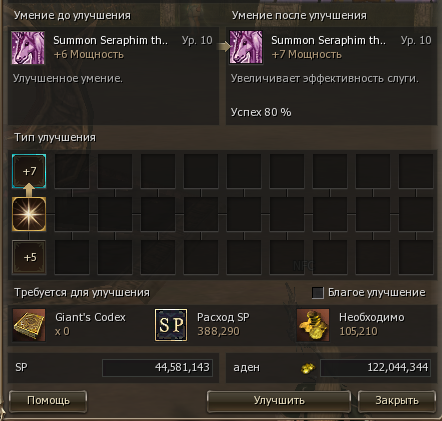The height and width of the screenshot is (421, 442).
Task: Click the after-enchant Seraphim skill icon
Action: 246,47
